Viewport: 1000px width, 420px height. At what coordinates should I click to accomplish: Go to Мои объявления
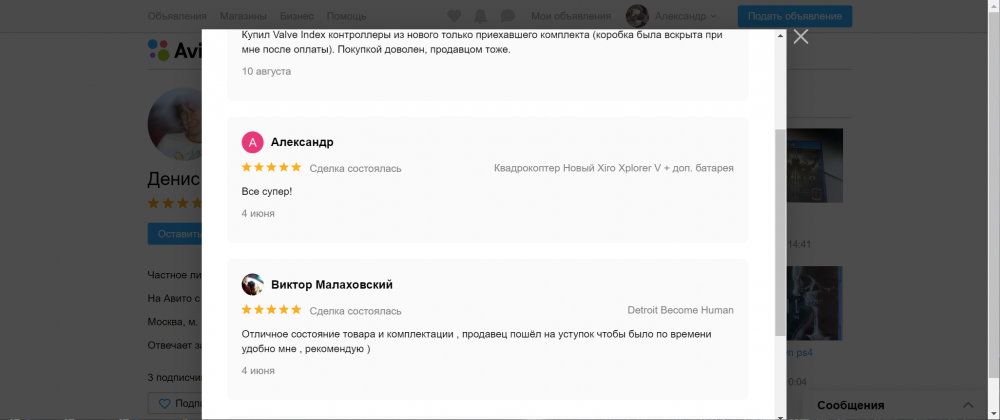tap(571, 16)
